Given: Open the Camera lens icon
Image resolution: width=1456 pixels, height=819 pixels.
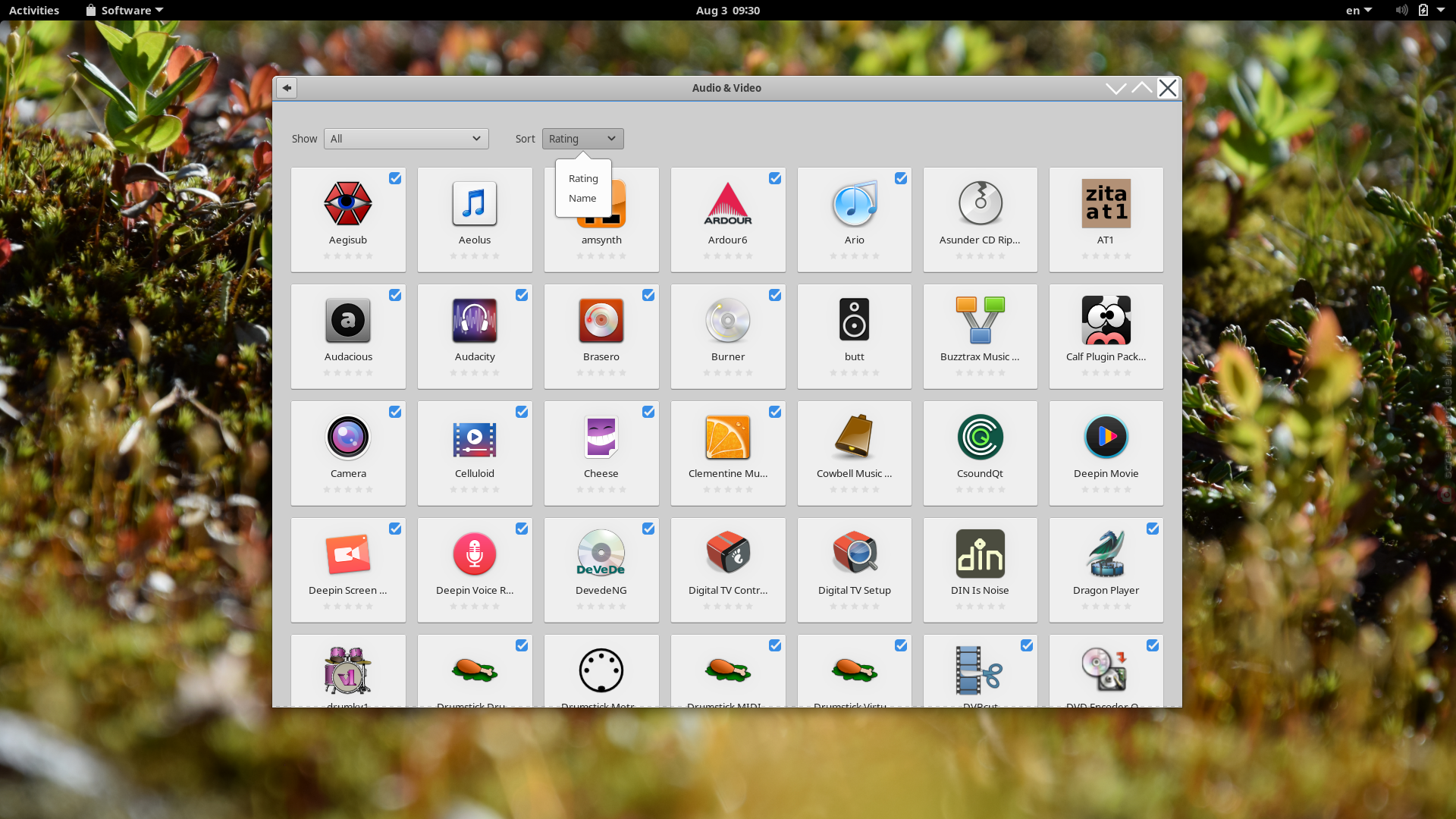Looking at the screenshot, I should click(x=348, y=437).
